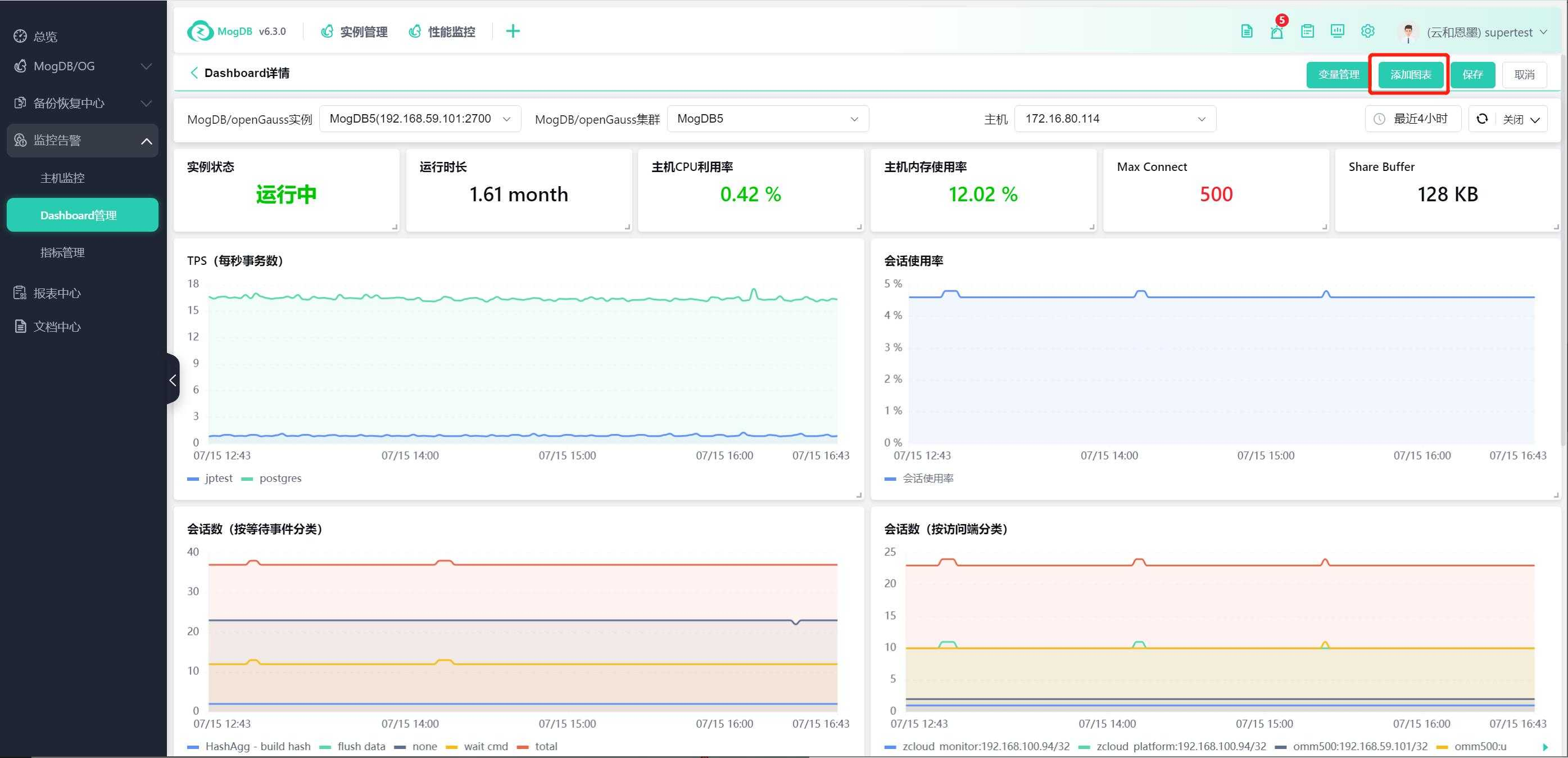Click the task list clipboard icon
This screenshot has width=1568, height=758.
pyautogui.click(x=1307, y=31)
